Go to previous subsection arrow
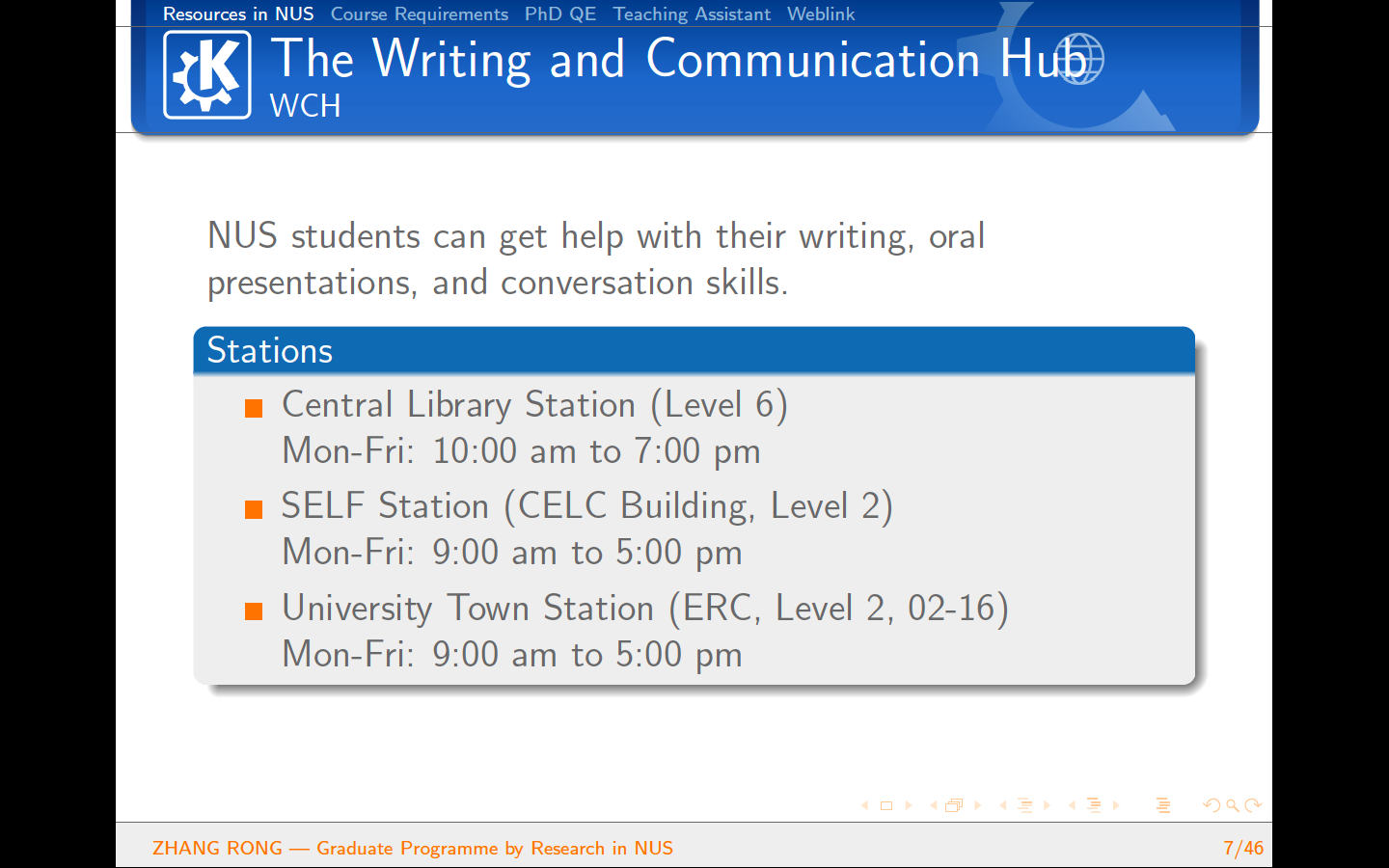The image size is (1389, 868). (1003, 805)
